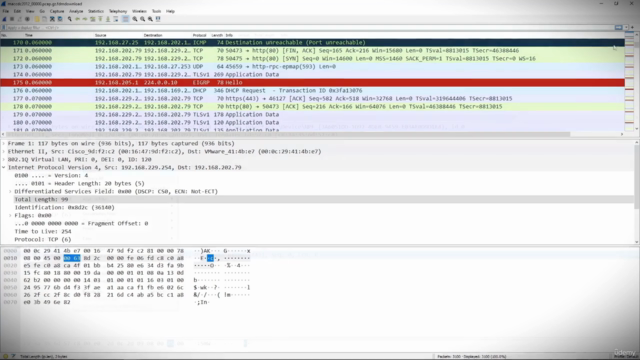Toggle auto-scroll during live capture
The height and width of the screenshot is (360, 640).
coord(116,19)
